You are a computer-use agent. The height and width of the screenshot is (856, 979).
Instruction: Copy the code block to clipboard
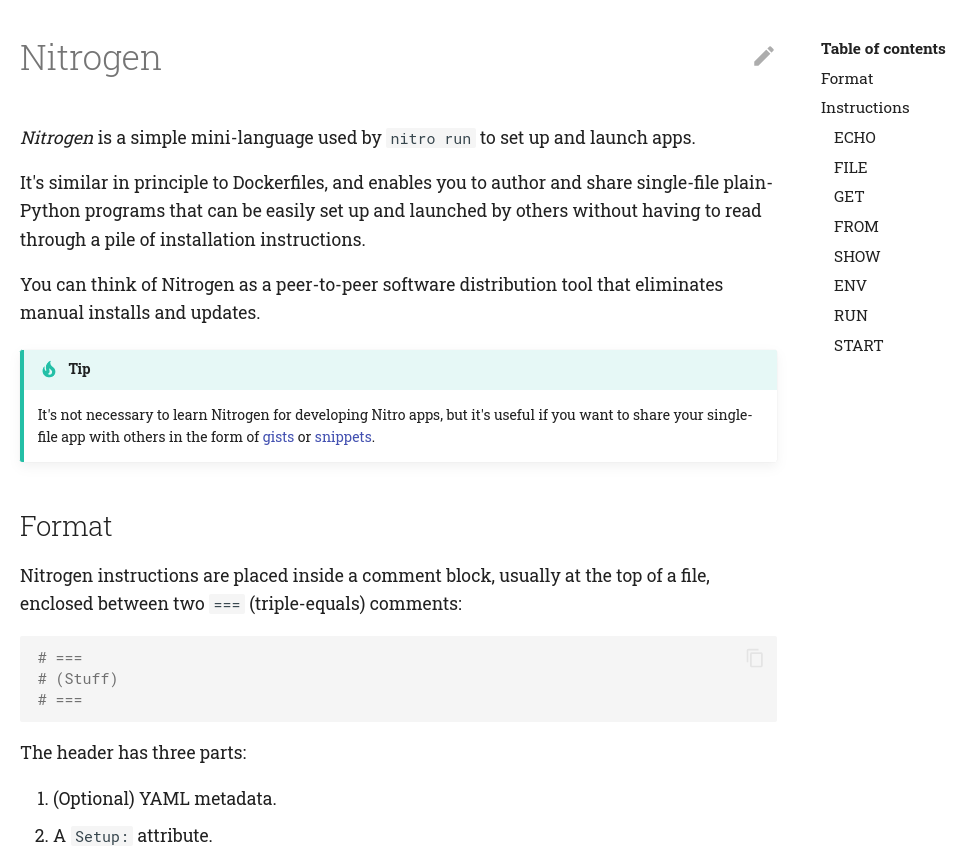(755, 658)
